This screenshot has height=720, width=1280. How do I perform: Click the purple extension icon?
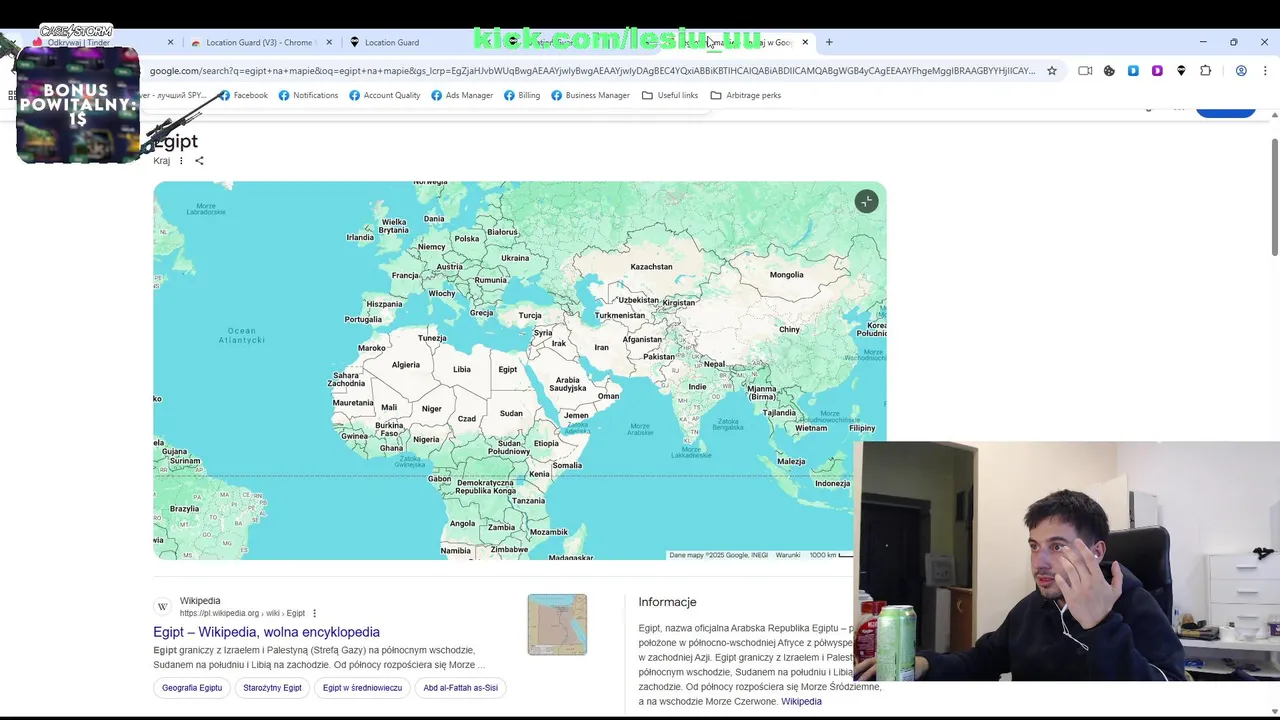(x=1157, y=71)
